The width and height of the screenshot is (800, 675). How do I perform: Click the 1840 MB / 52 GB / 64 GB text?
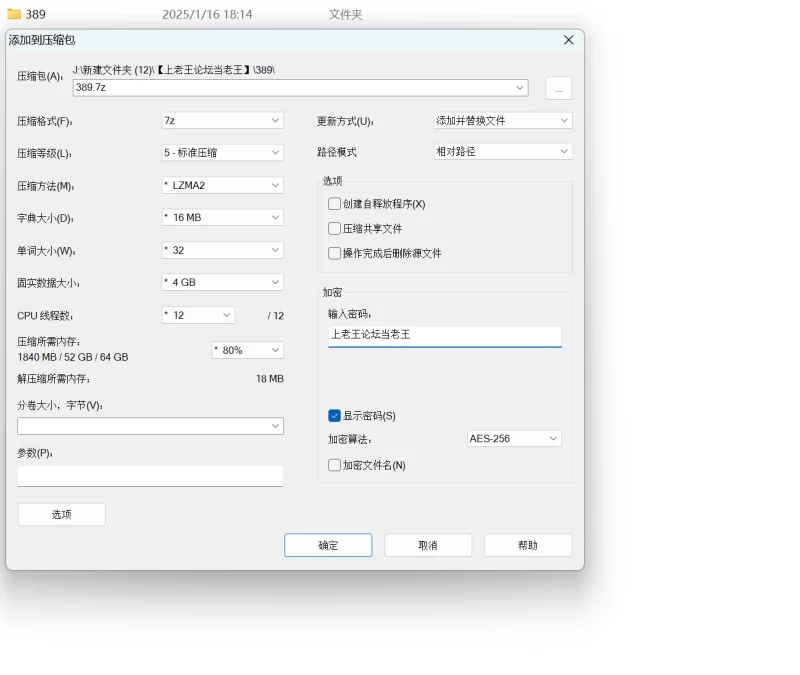click(x=73, y=357)
